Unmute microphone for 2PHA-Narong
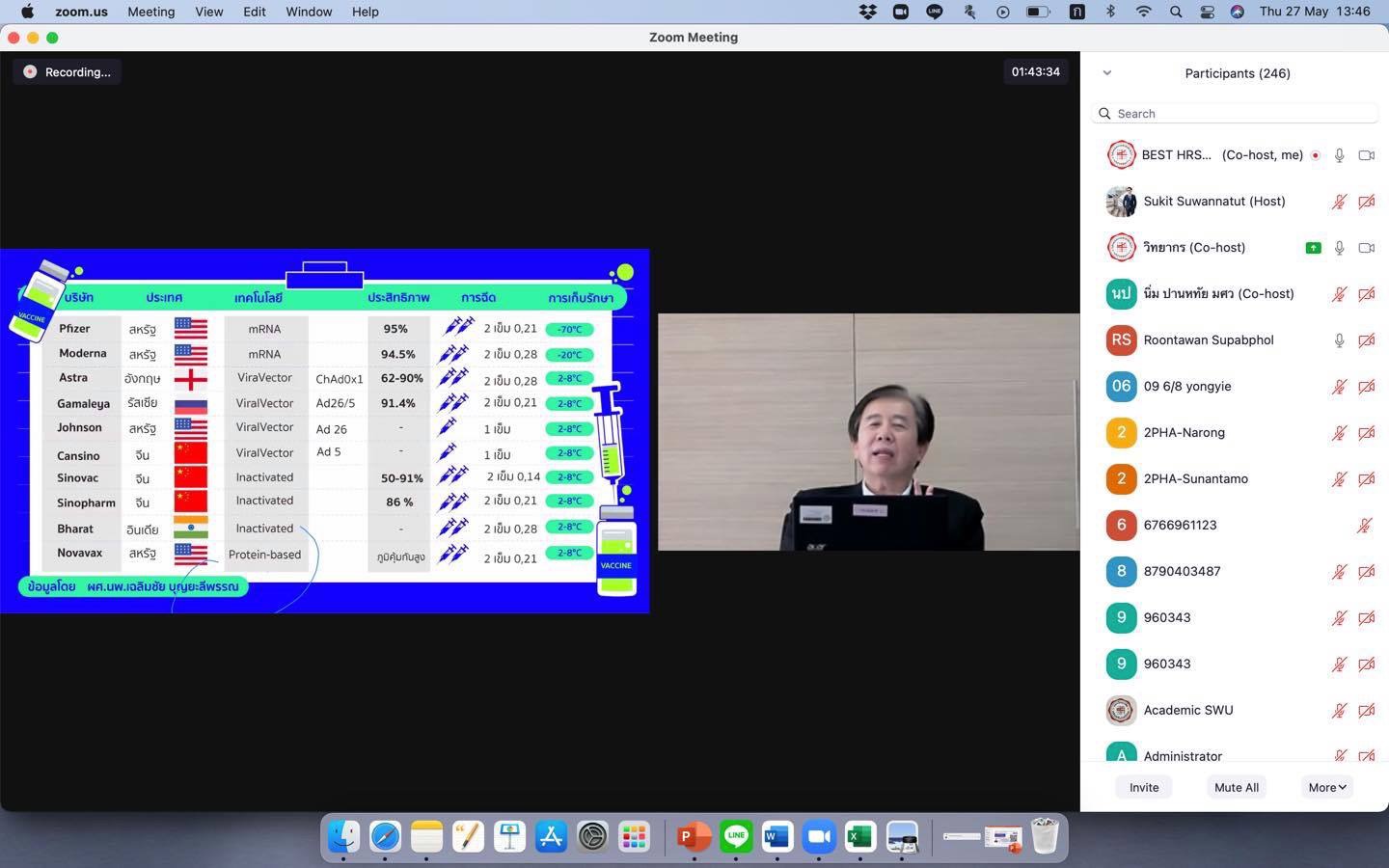Screen dimensions: 1389x868 (1339, 433)
